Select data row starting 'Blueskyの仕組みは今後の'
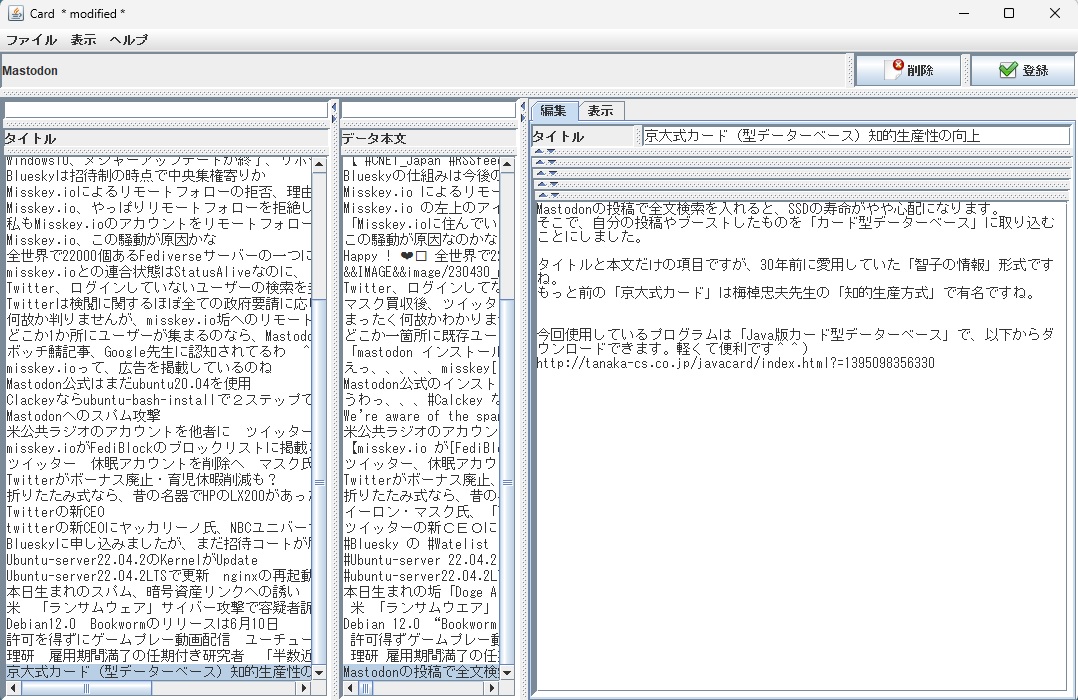 click(421, 176)
